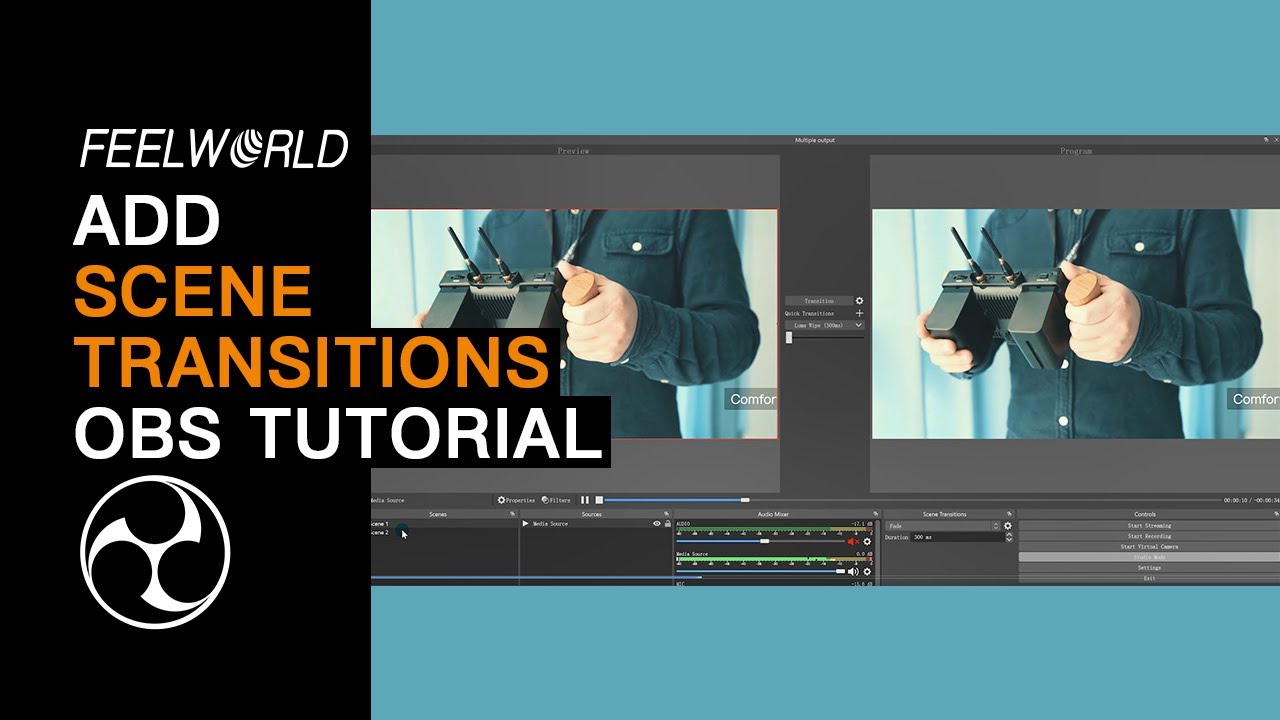
Task: Adjust the transition Duration stepper arrows
Action: pos(1008,537)
